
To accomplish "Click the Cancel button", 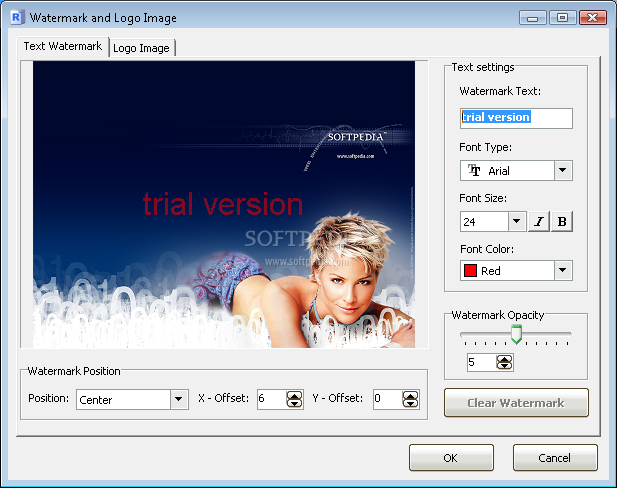I will tap(555, 458).
